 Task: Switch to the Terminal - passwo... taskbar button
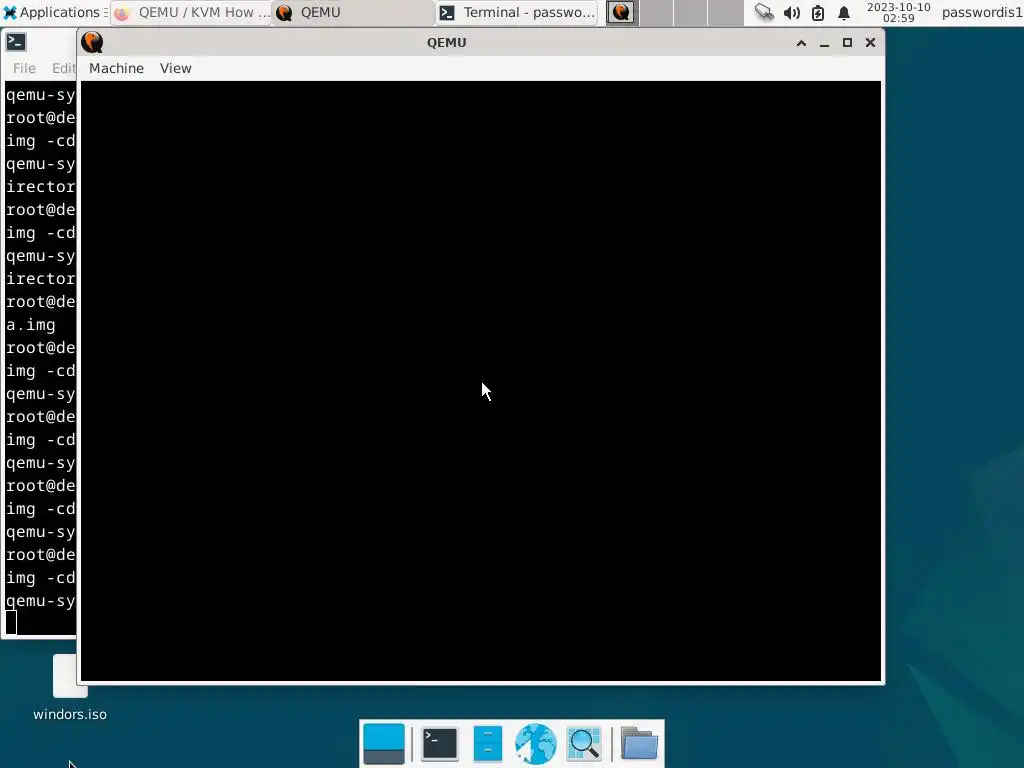point(517,12)
